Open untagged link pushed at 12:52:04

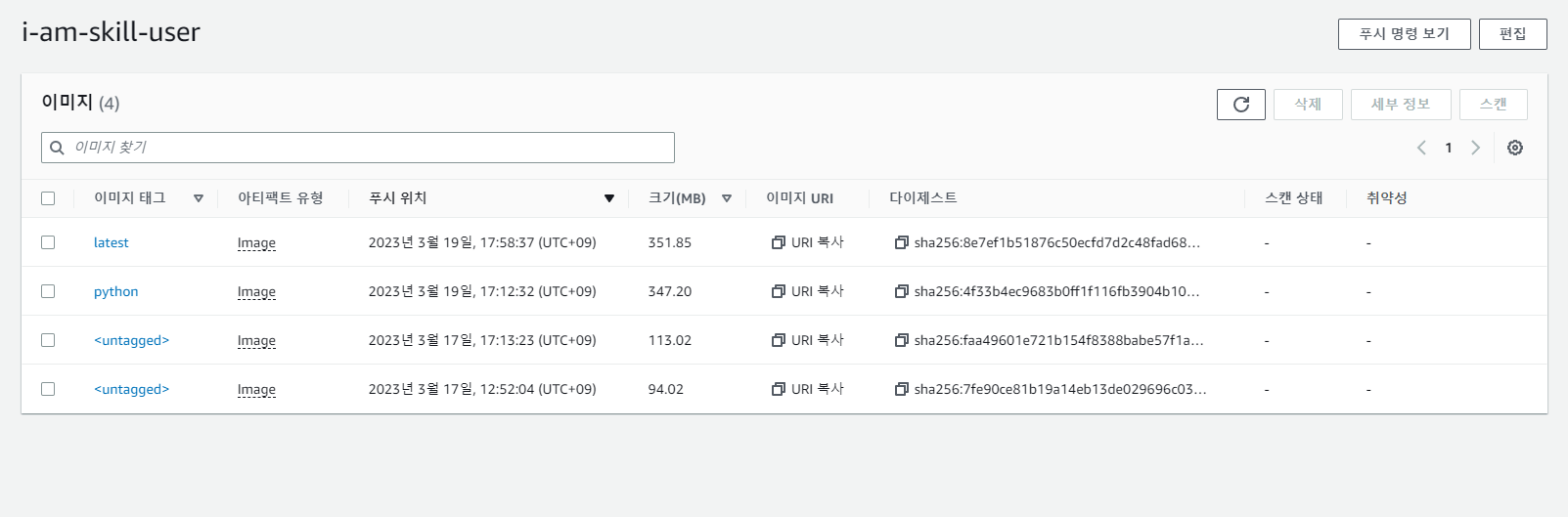click(x=131, y=389)
